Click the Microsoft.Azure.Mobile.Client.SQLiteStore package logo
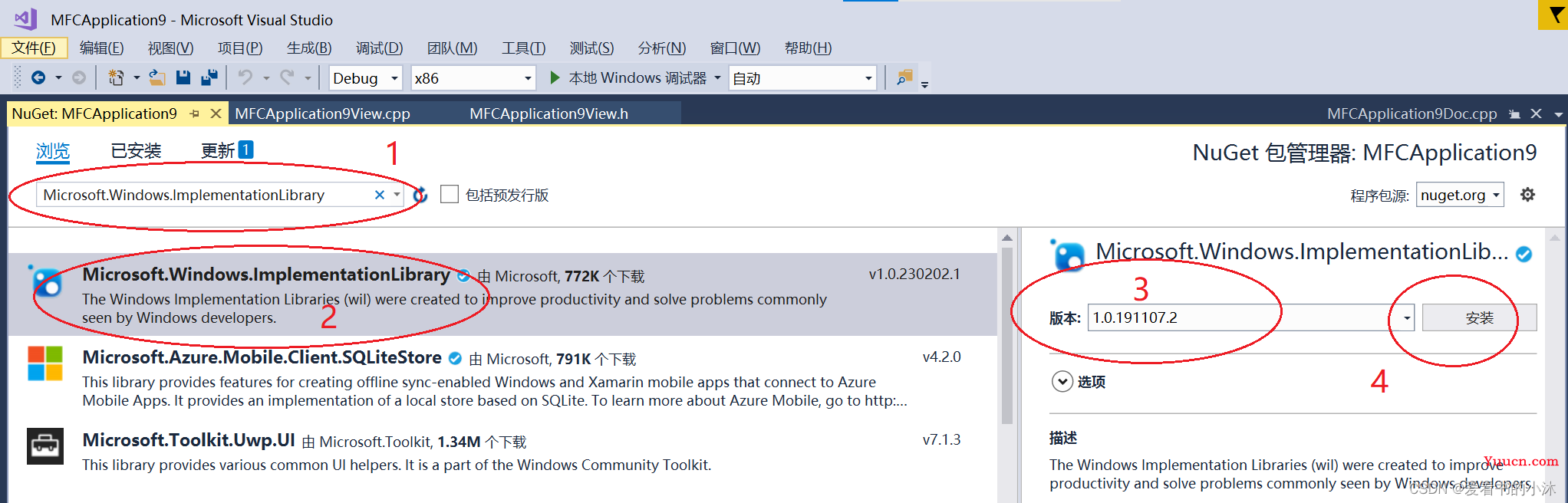The height and width of the screenshot is (503, 1568). pos(45,363)
